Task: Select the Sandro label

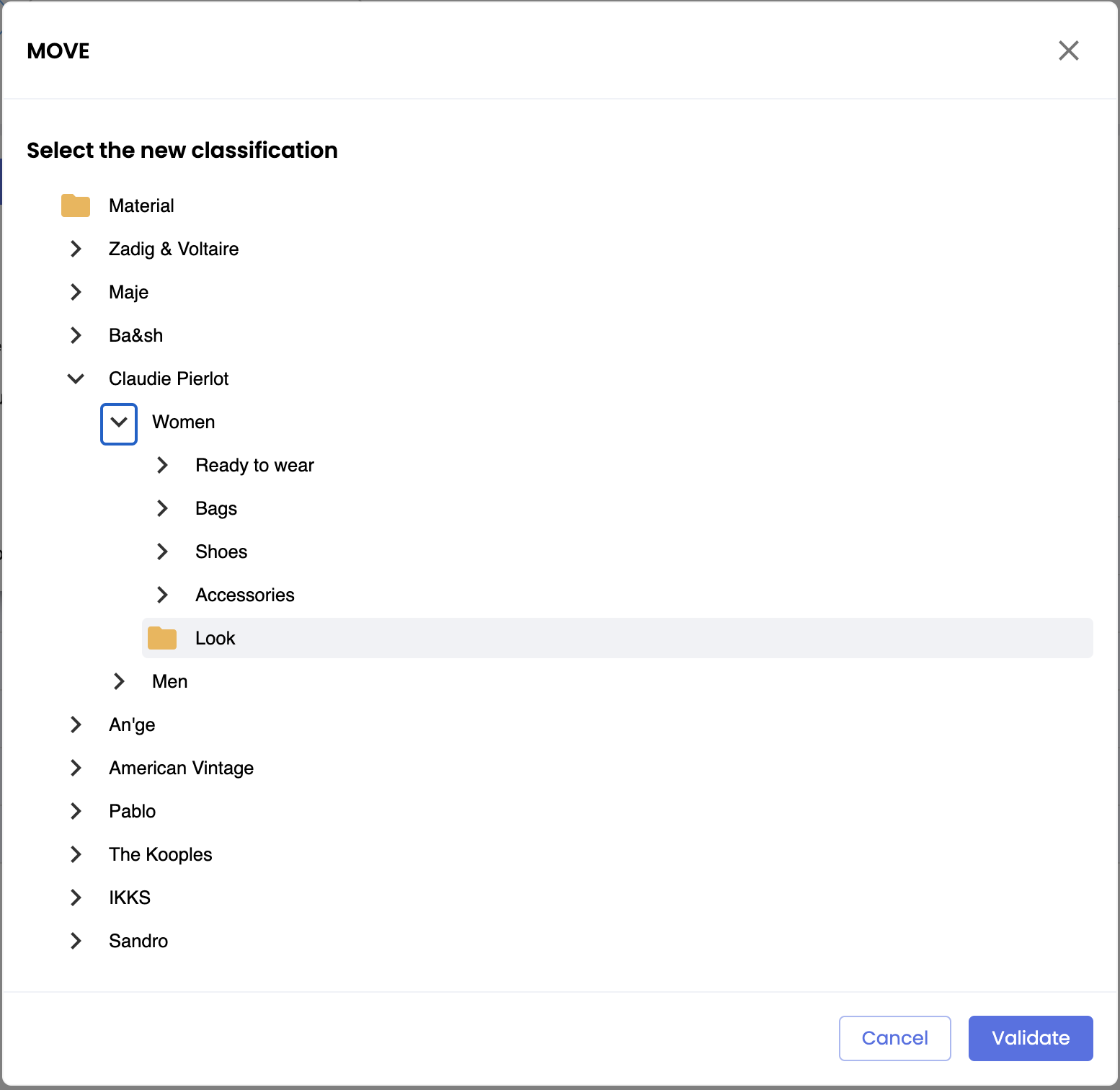Action: 138,941
